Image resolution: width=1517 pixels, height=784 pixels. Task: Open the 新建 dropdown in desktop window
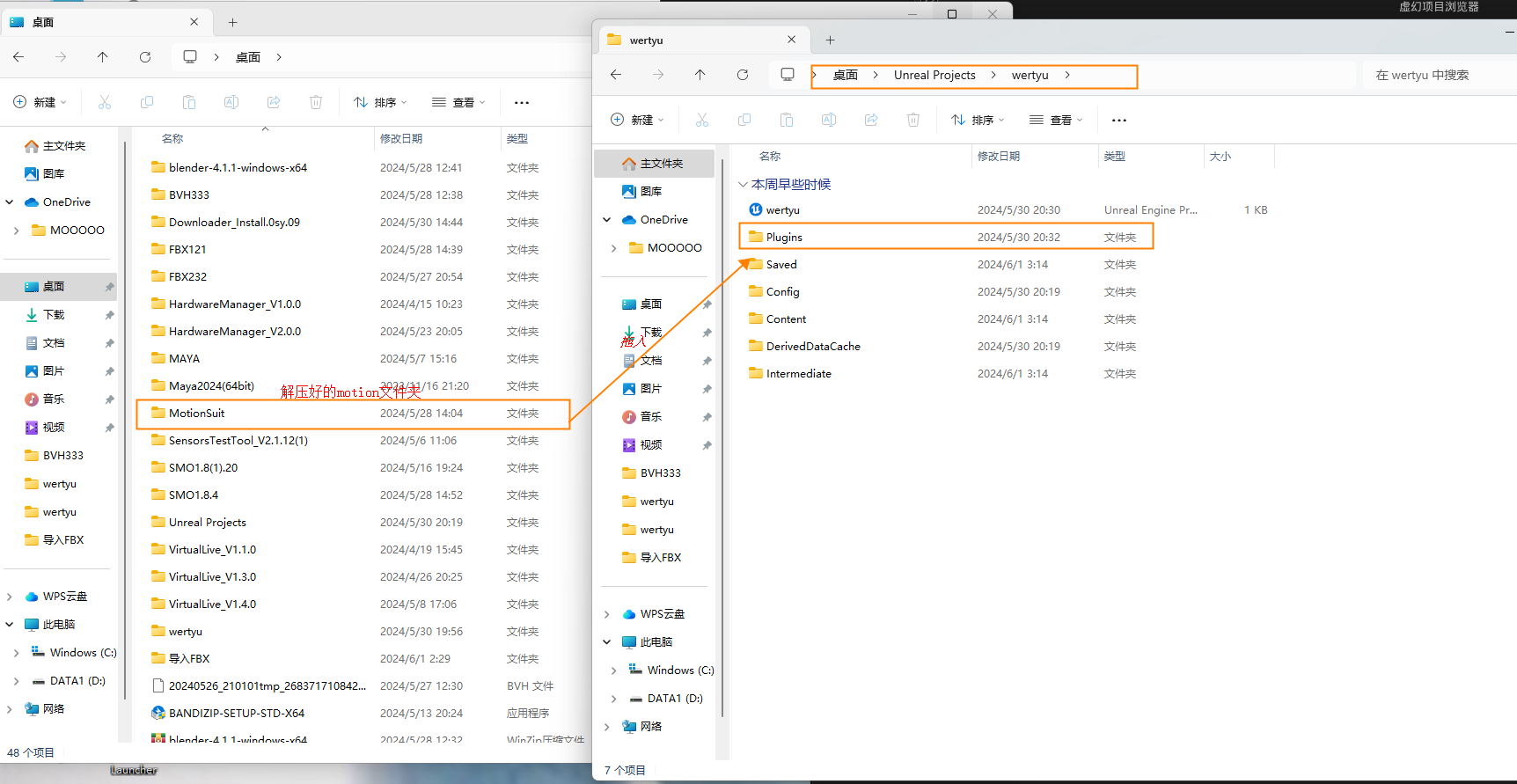click(40, 103)
